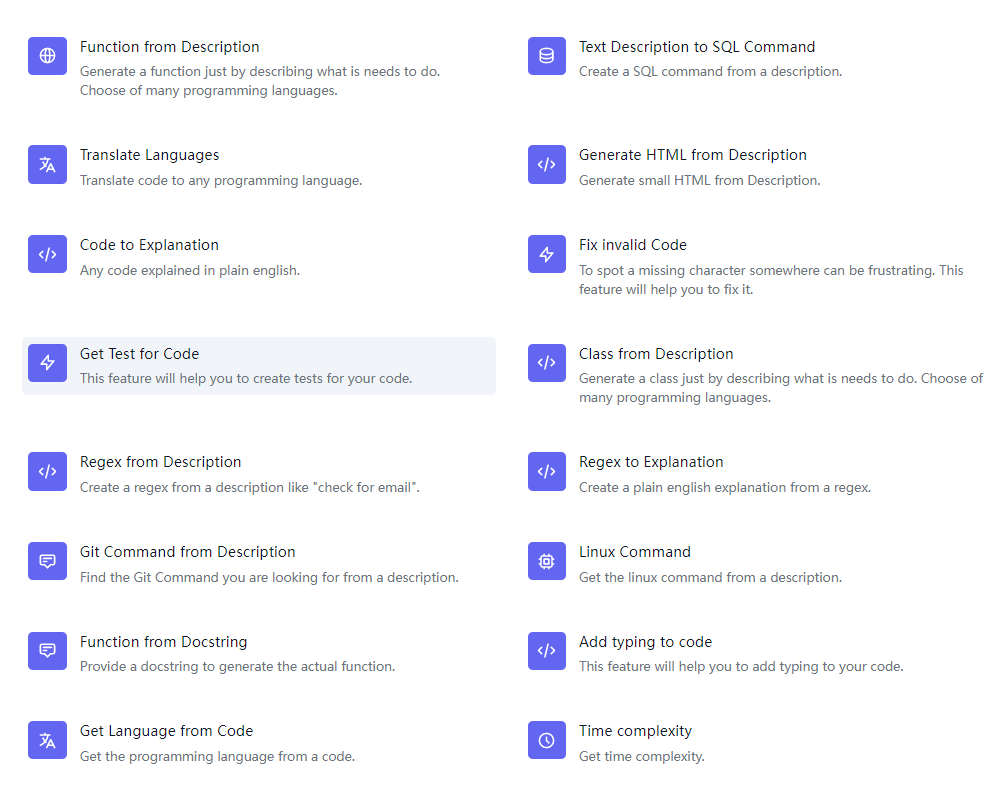Click the lightning icon beside Fix invalid Code
This screenshot has width=996, height=795.
pyautogui.click(x=546, y=254)
